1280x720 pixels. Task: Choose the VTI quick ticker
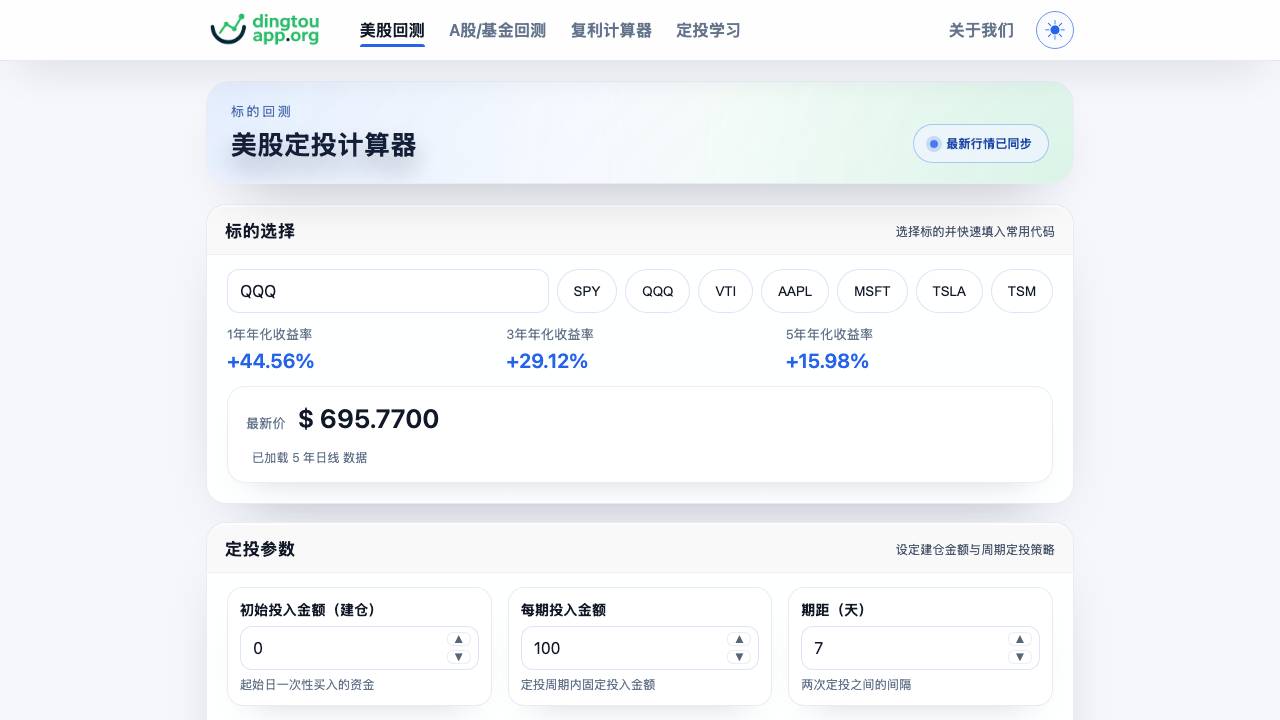point(725,291)
